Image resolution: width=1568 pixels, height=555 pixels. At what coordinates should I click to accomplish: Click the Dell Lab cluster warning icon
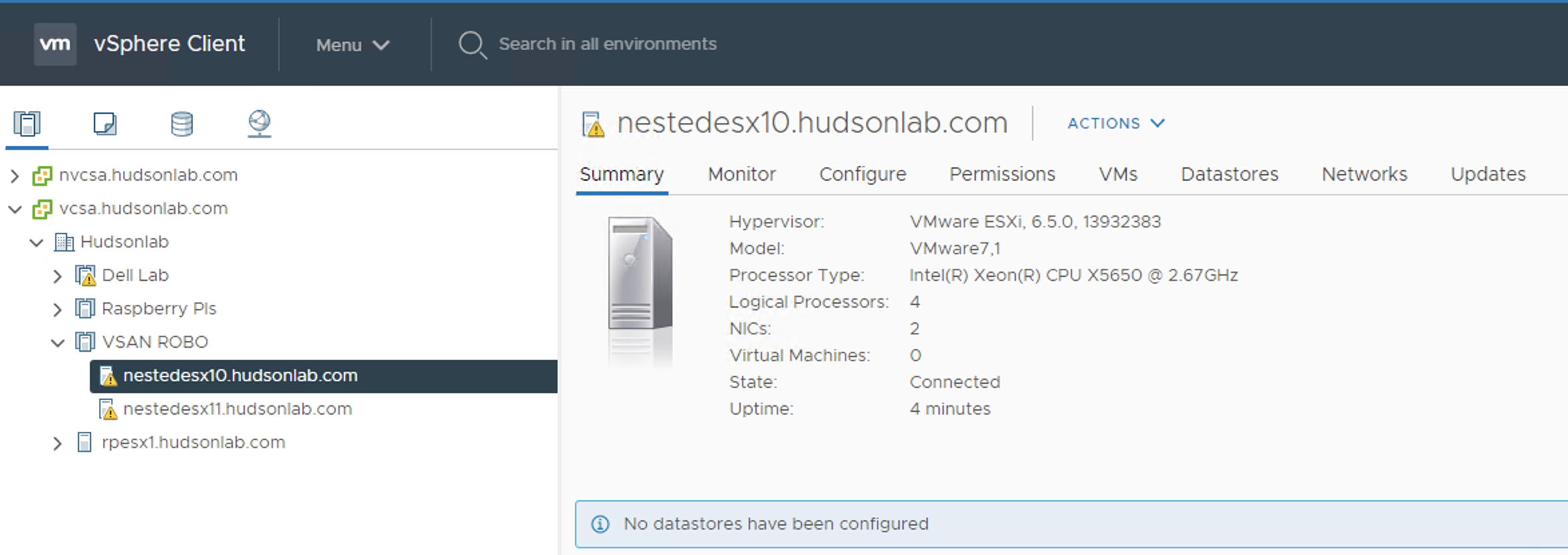pos(86,275)
